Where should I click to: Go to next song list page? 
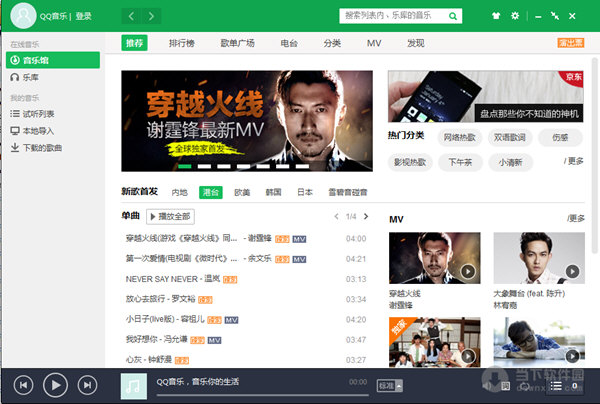pyautogui.click(x=366, y=217)
